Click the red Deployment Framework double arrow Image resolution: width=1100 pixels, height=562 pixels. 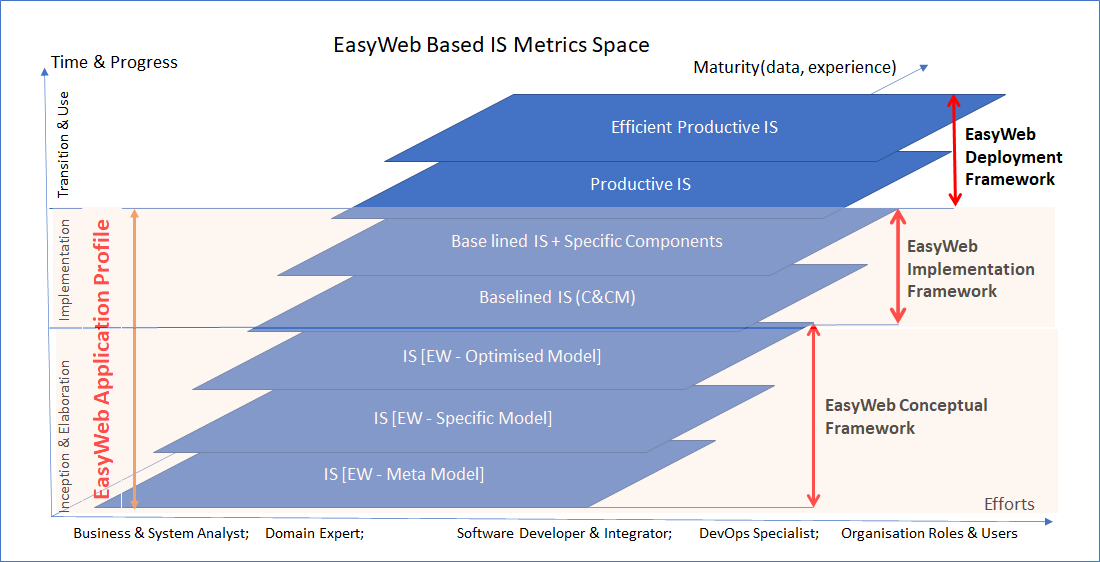tap(953, 150)
